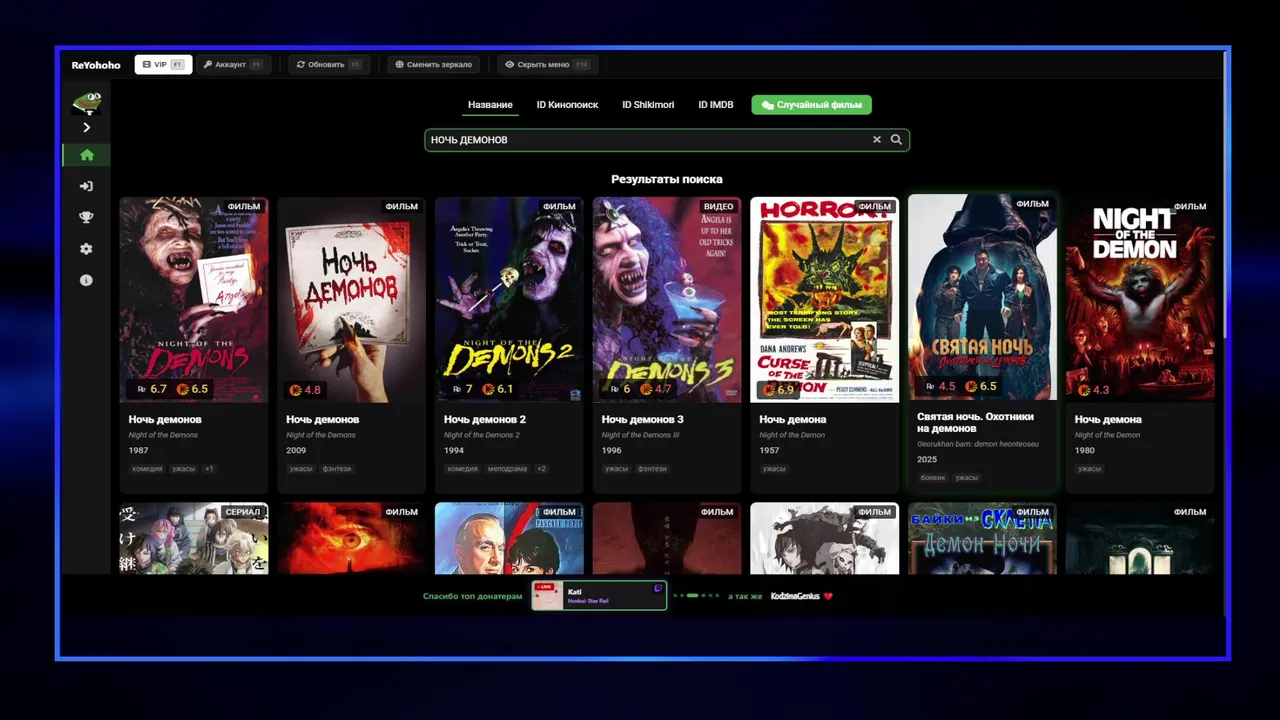Click the sidebar login arrow icon
Screen dimensions: 1280x720
(x=87, y=186)
